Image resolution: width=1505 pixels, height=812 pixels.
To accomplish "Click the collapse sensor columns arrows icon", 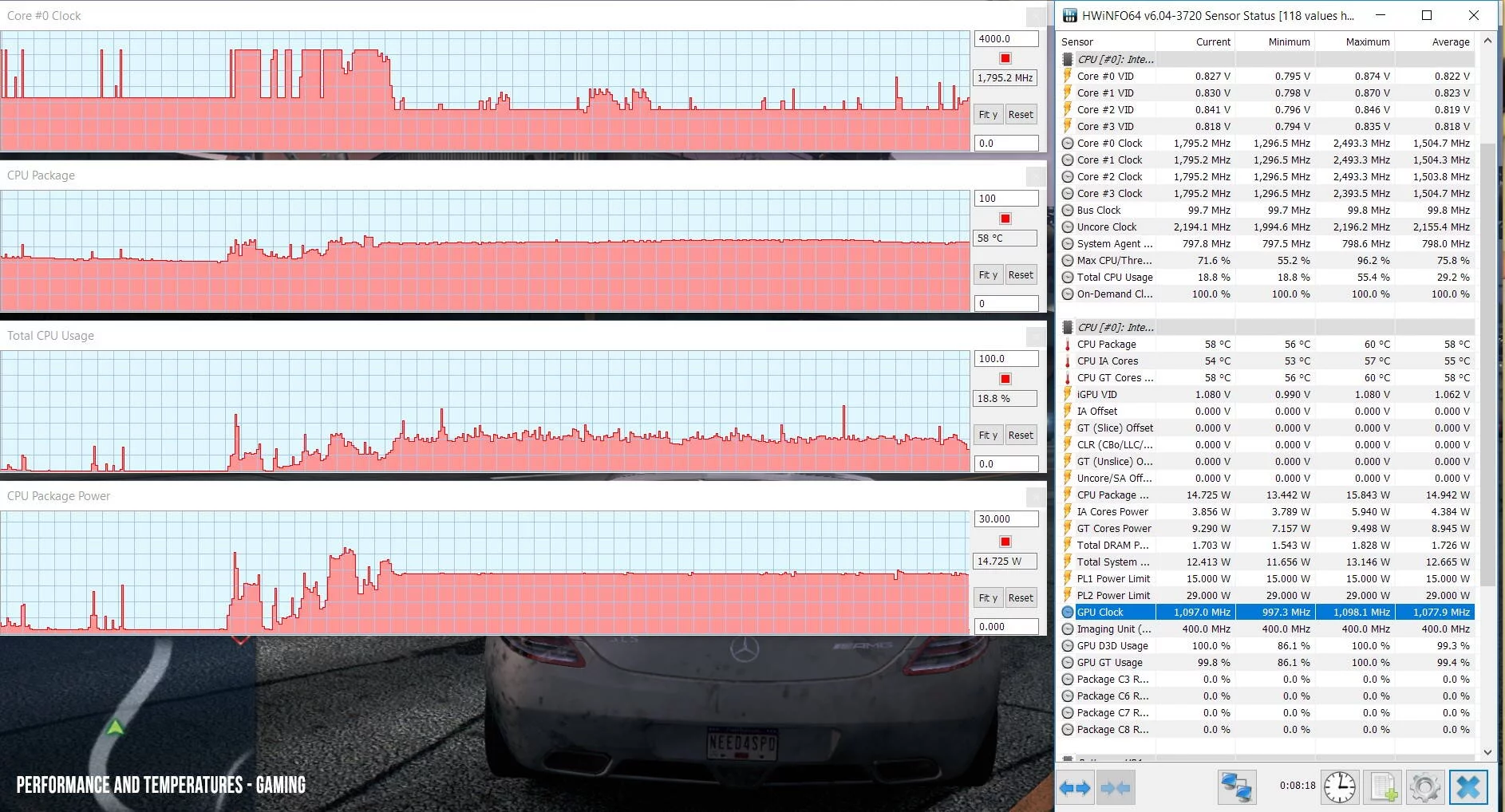I will [1115, 788].
